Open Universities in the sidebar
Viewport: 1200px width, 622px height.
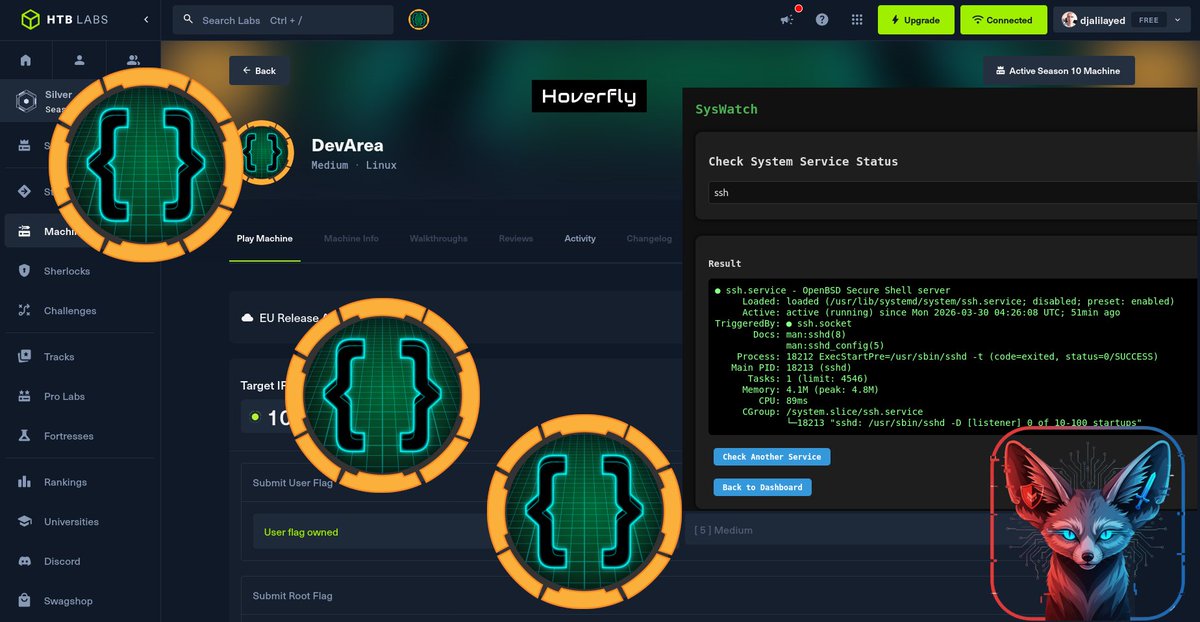coord(71,522)
